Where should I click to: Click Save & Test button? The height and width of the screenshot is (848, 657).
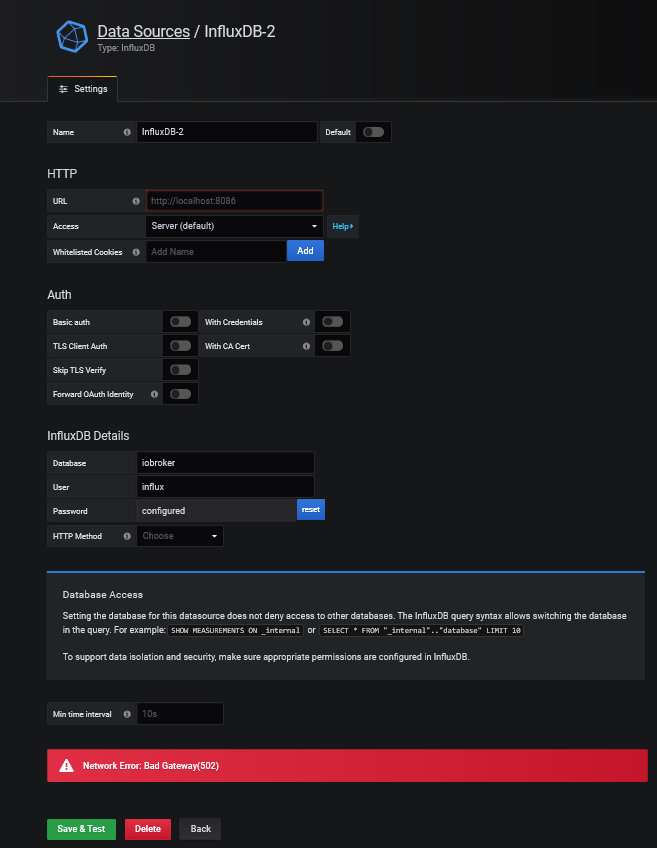[82, 829]
